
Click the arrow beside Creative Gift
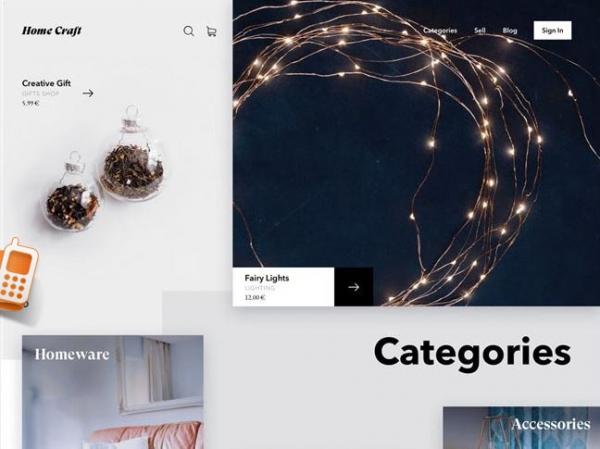(x=88, y=93)
